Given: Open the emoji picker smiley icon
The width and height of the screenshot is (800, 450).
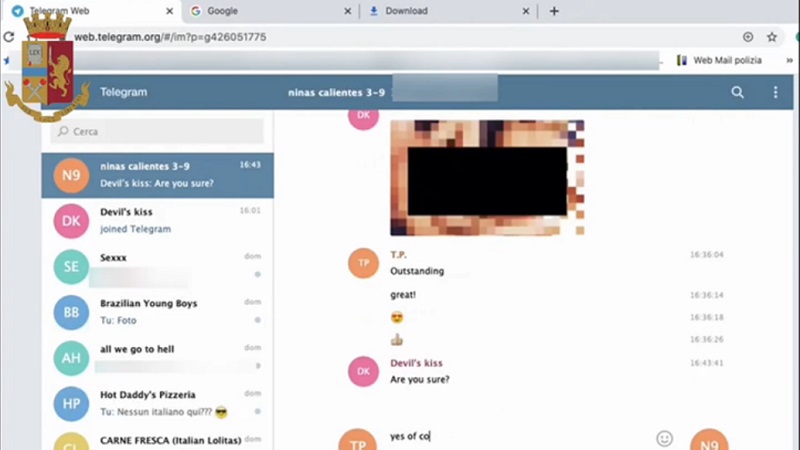Looking at the screenshot, I should point(664,438).
